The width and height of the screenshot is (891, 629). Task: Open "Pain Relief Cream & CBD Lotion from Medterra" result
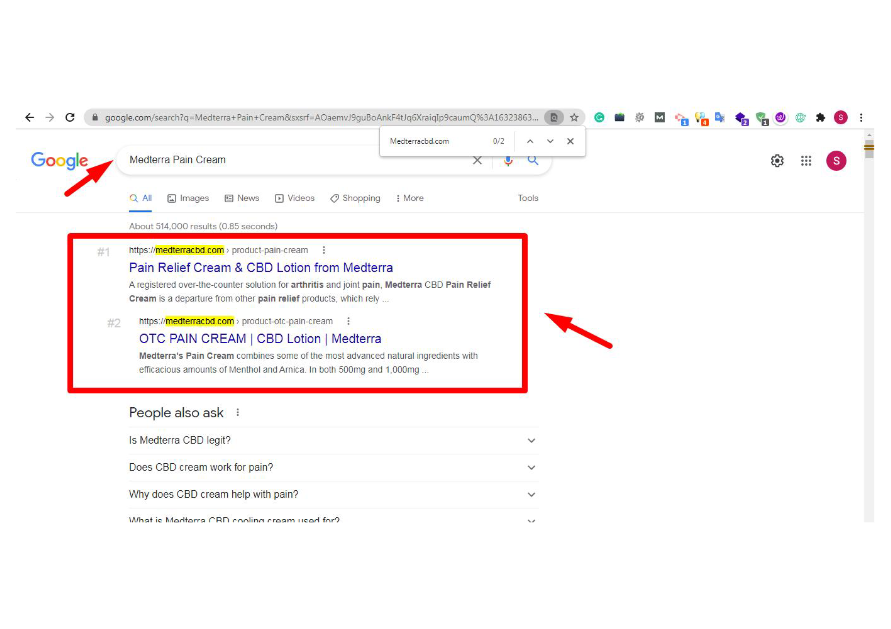coord(261,268)
